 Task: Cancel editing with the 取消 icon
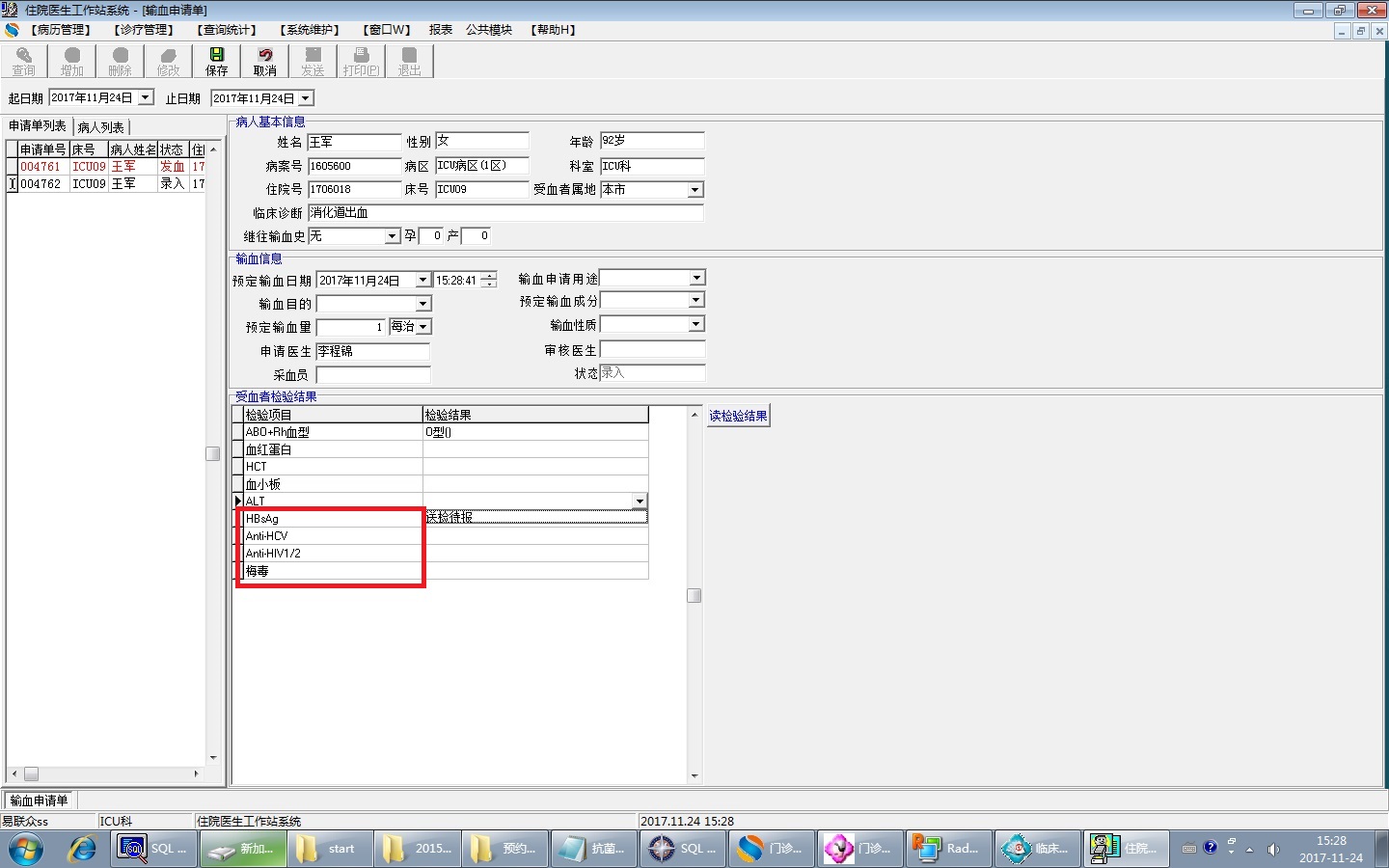click(x=265, y=62)
